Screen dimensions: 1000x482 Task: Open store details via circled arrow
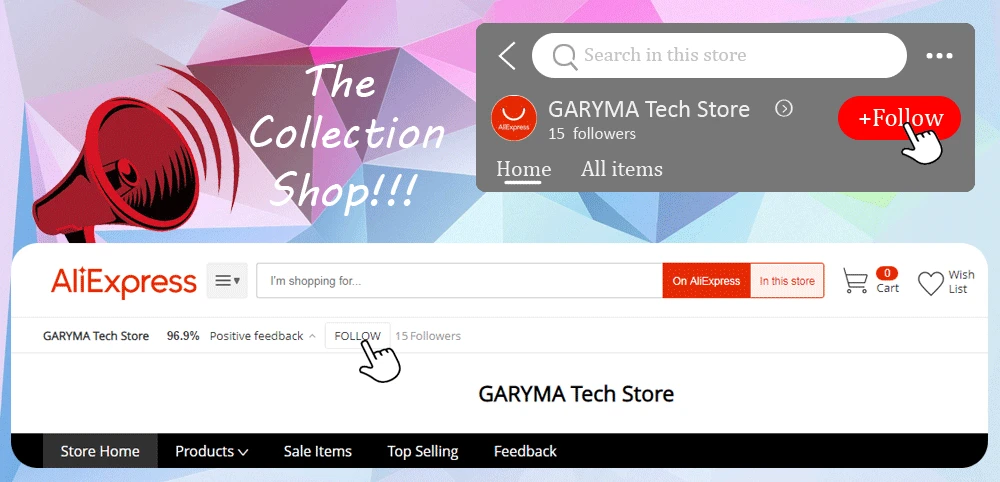point(783,109)
